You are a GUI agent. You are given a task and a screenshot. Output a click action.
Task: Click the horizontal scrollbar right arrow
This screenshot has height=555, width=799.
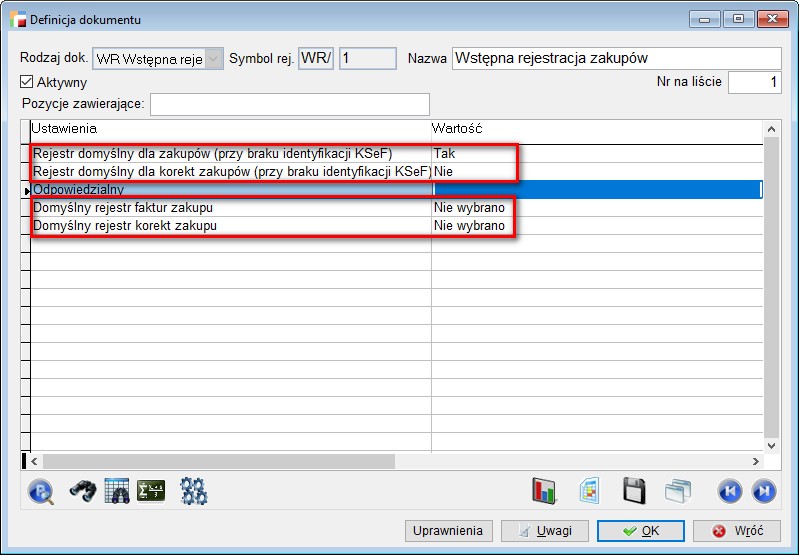(755, 461)
